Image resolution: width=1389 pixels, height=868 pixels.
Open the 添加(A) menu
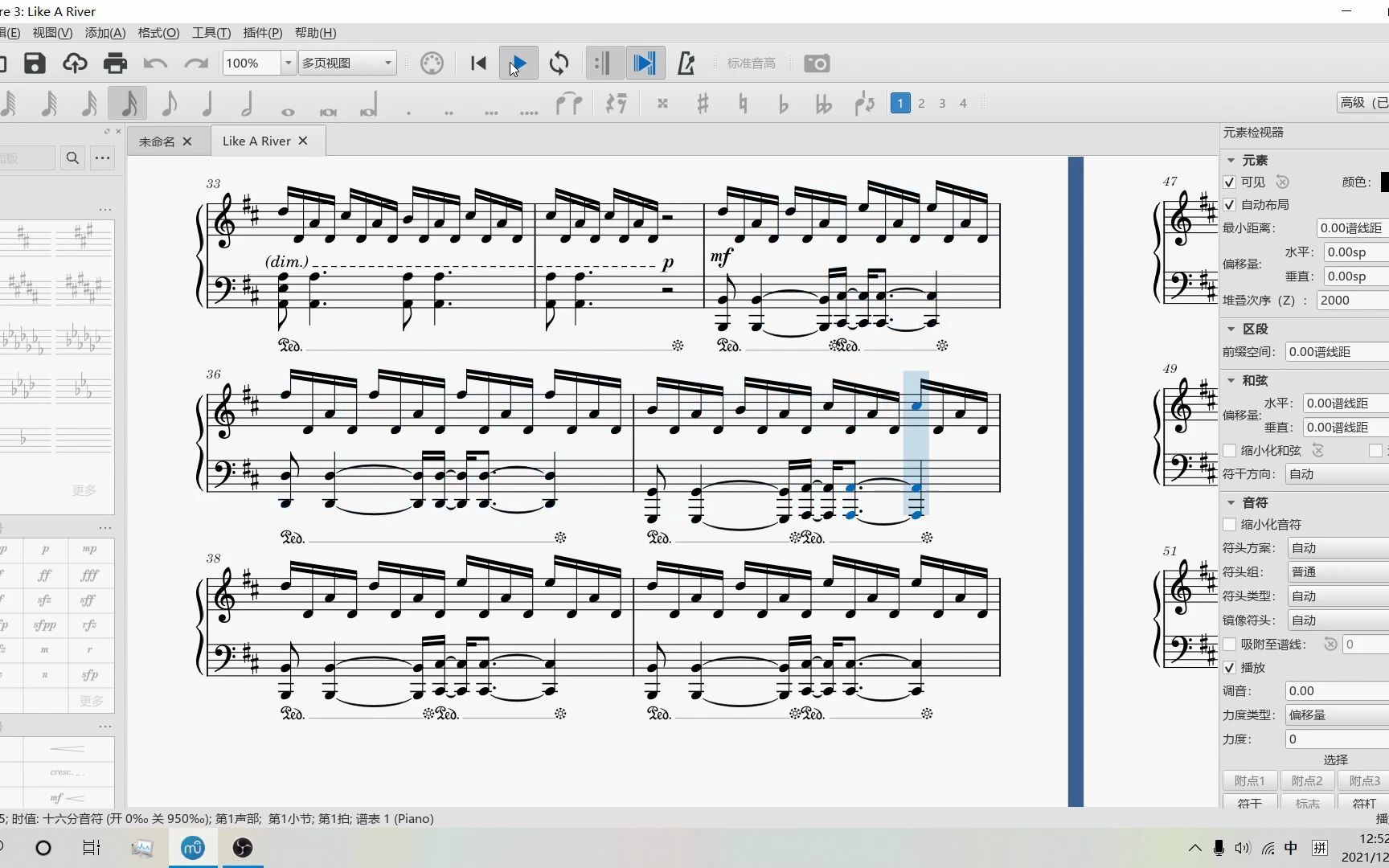point(105,33)
